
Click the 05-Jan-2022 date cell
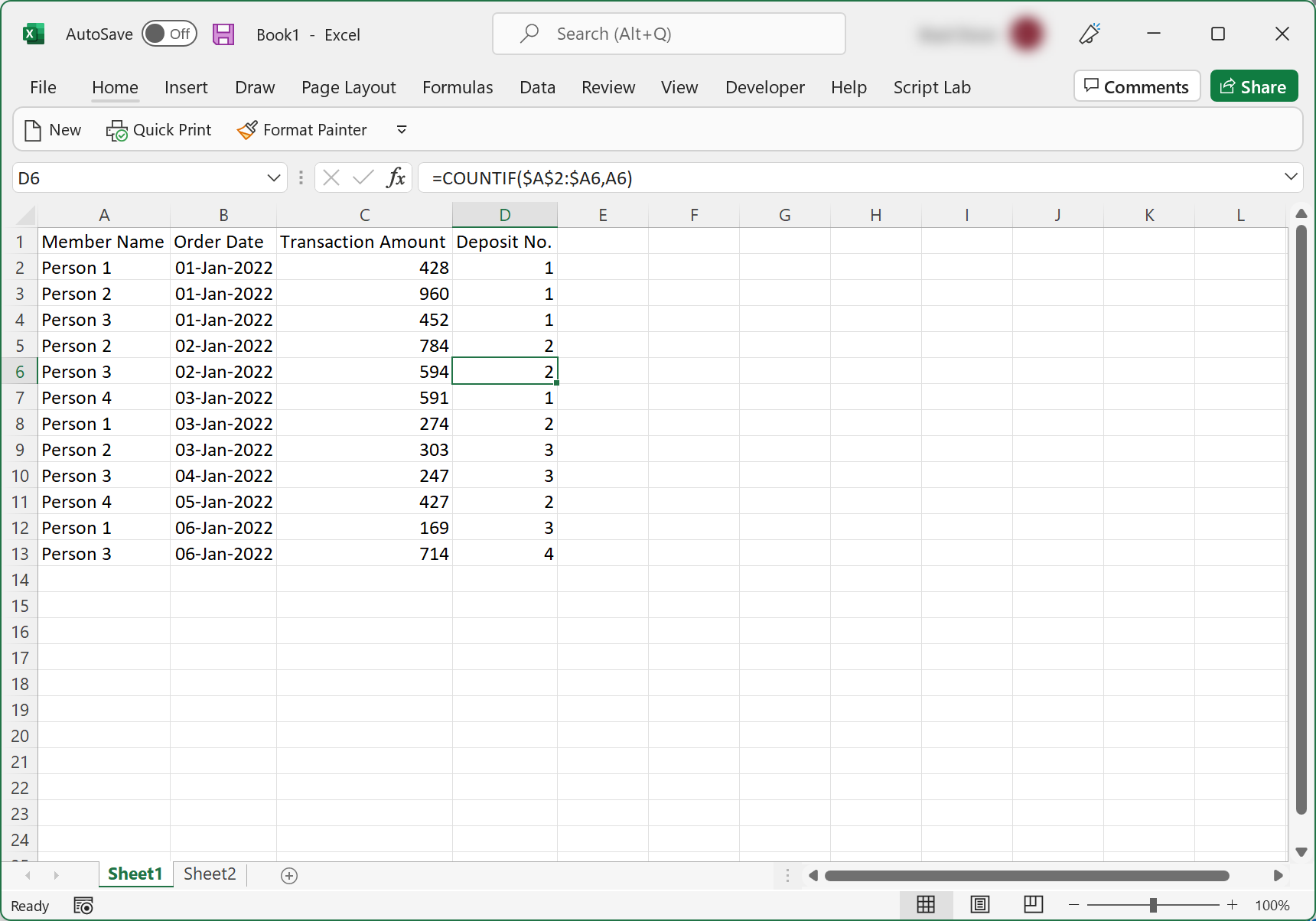(223, 502)
